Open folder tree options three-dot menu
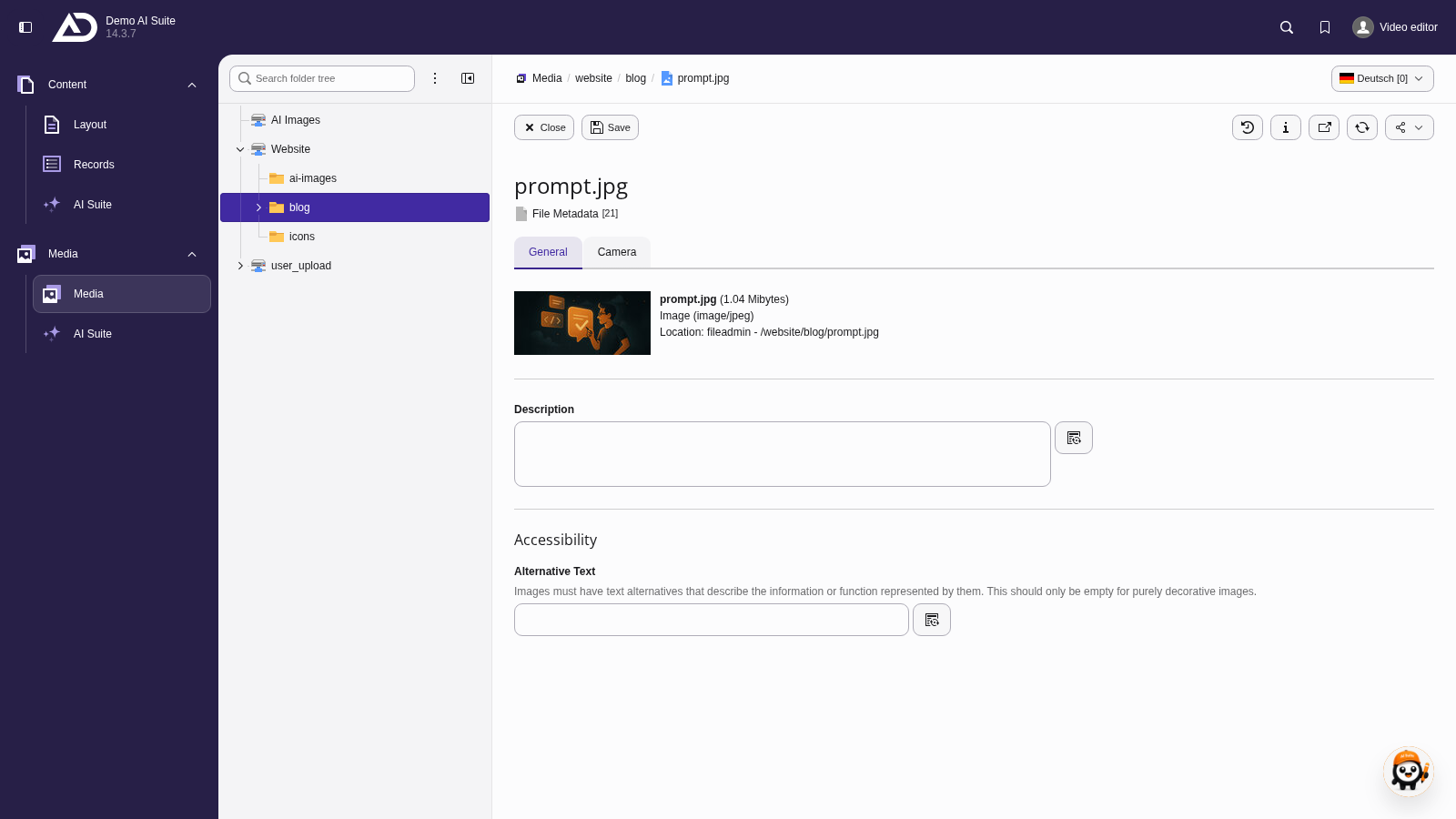This screenshot has height=819, width=1456. coord(435,78)
